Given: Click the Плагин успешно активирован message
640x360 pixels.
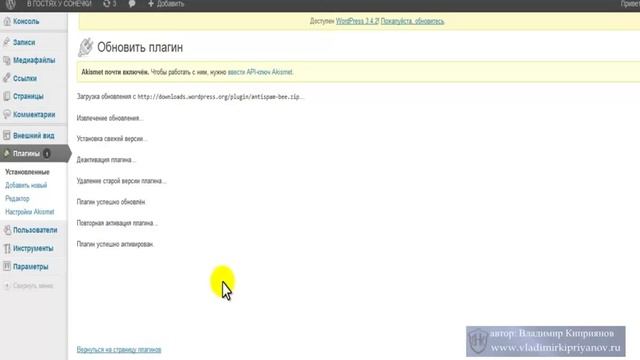Looking at the screenshot, I should pos(115,244).
